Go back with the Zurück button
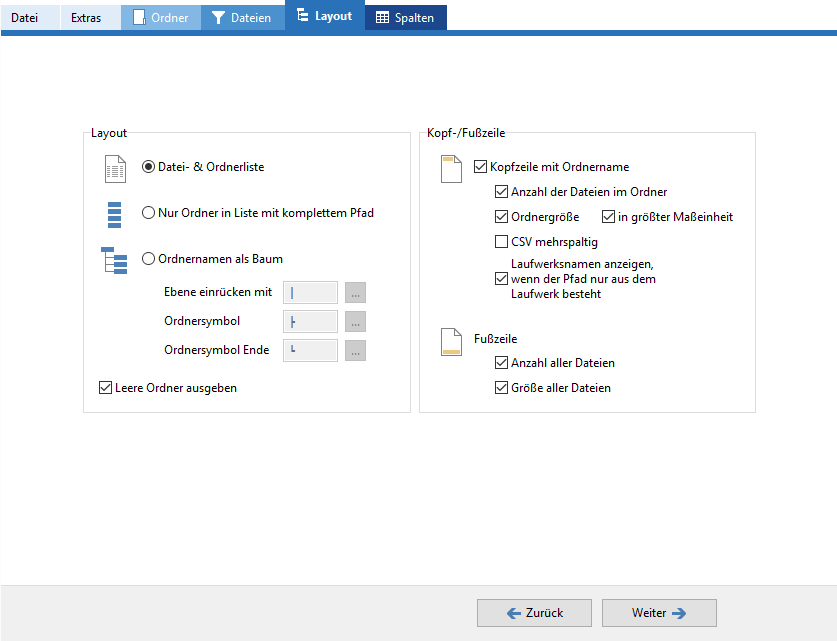The height and width of the screenshot is (641, 837). 534,613
